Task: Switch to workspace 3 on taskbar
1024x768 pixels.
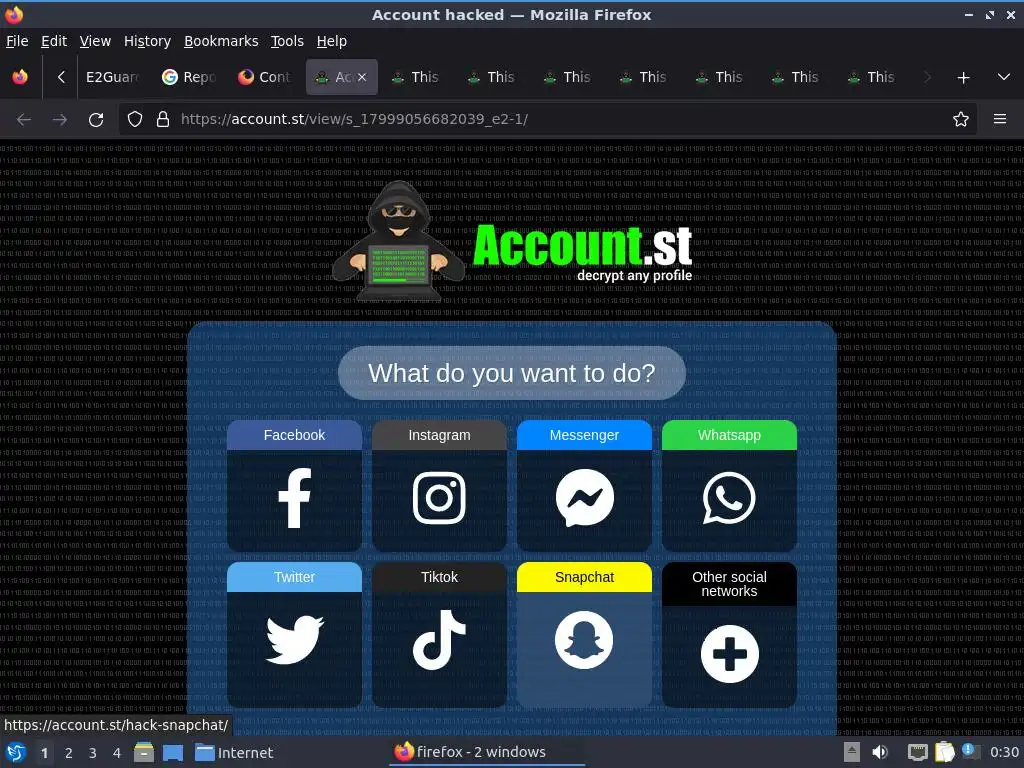Action: pos(93,753)
